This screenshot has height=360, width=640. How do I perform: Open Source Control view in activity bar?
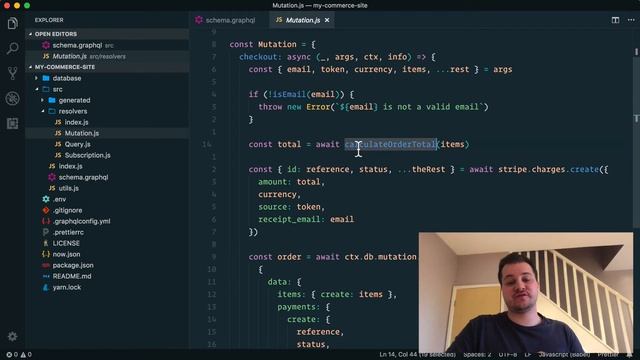(12, 73)
